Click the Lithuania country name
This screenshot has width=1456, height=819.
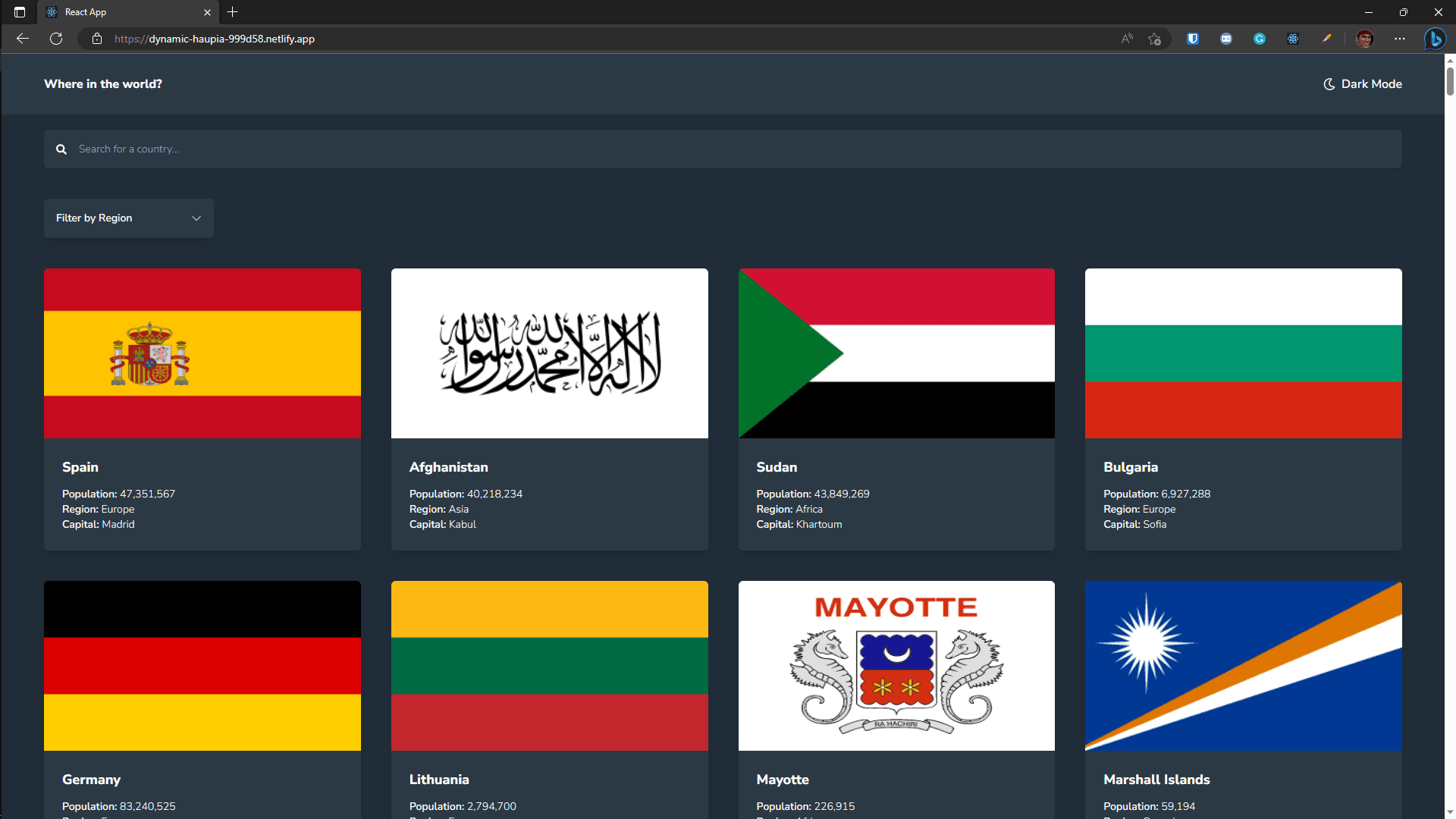coord(439,780)
